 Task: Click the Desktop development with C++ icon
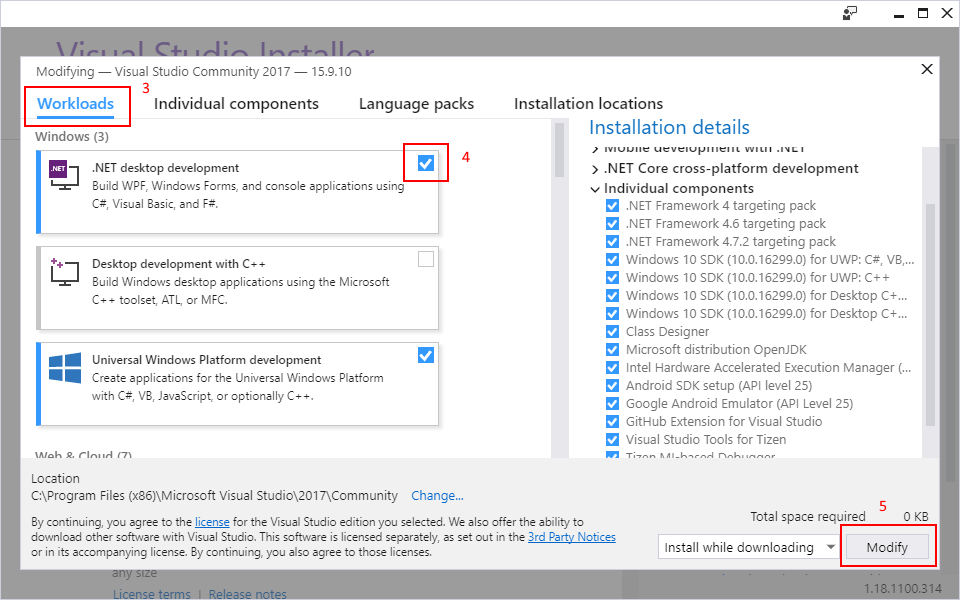(64, 272)
